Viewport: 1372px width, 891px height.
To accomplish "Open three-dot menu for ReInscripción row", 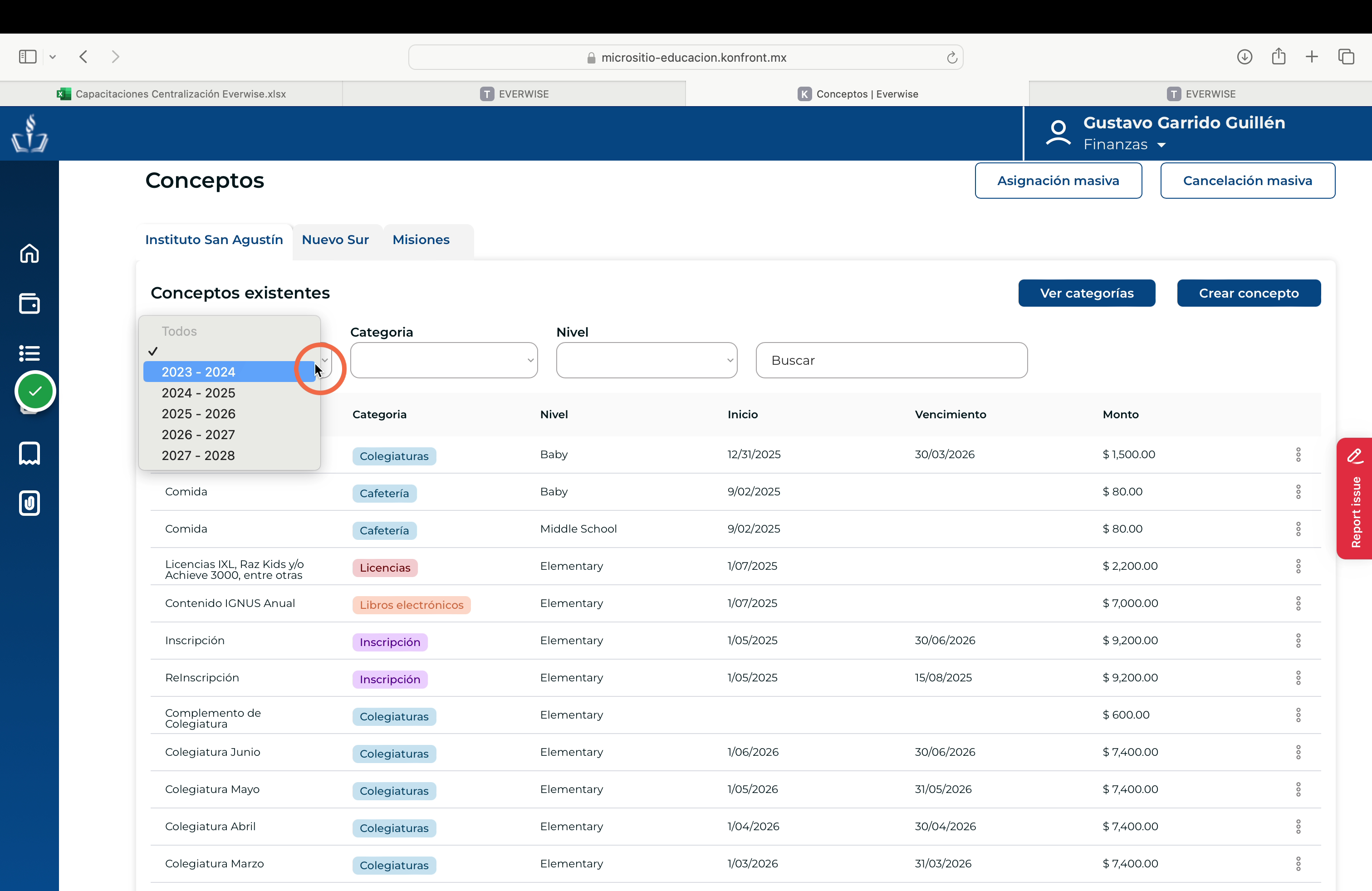I will (1298, 678).
